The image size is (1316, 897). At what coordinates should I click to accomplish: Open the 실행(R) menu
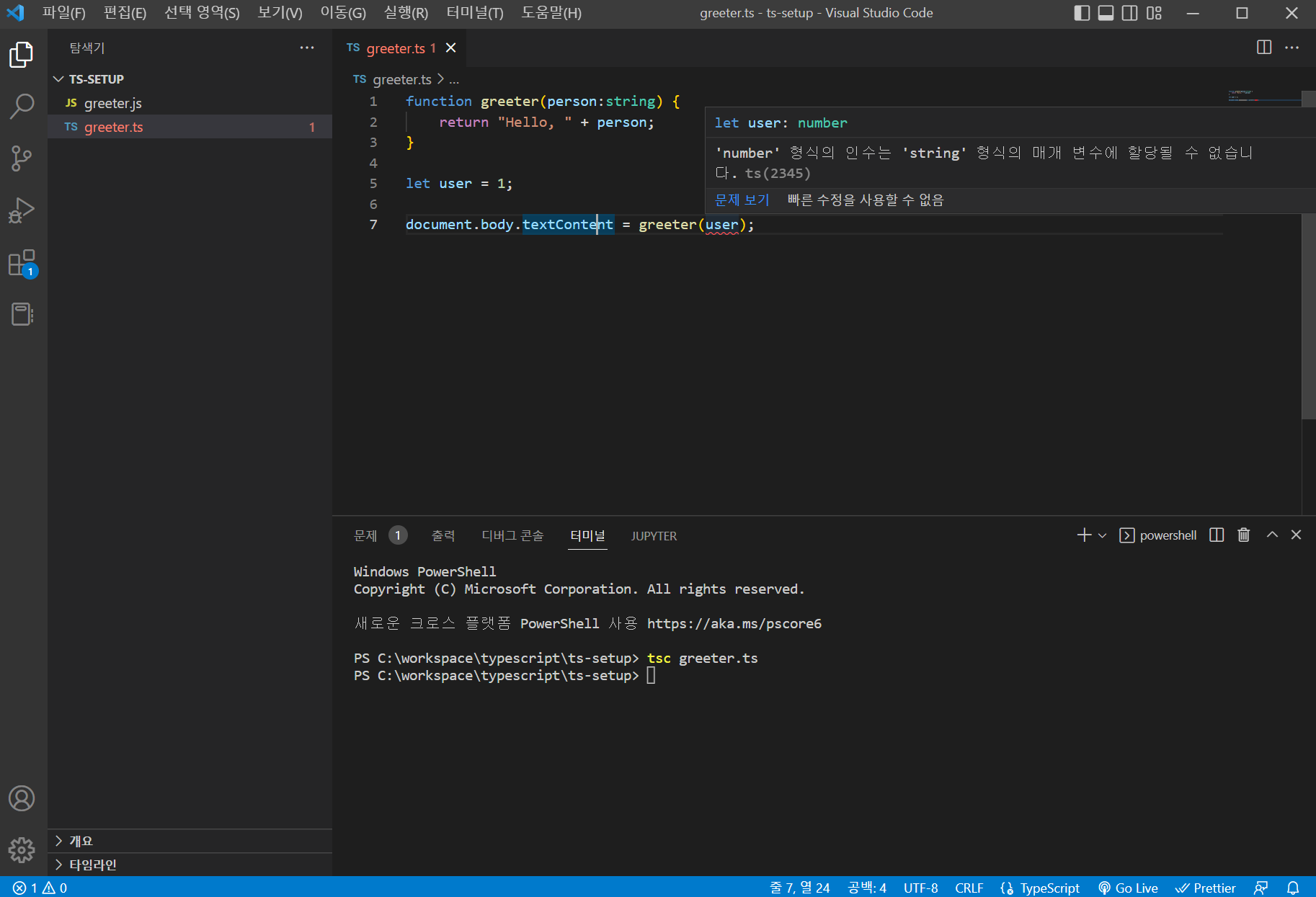pyautogui.click(x=406, y=13)
